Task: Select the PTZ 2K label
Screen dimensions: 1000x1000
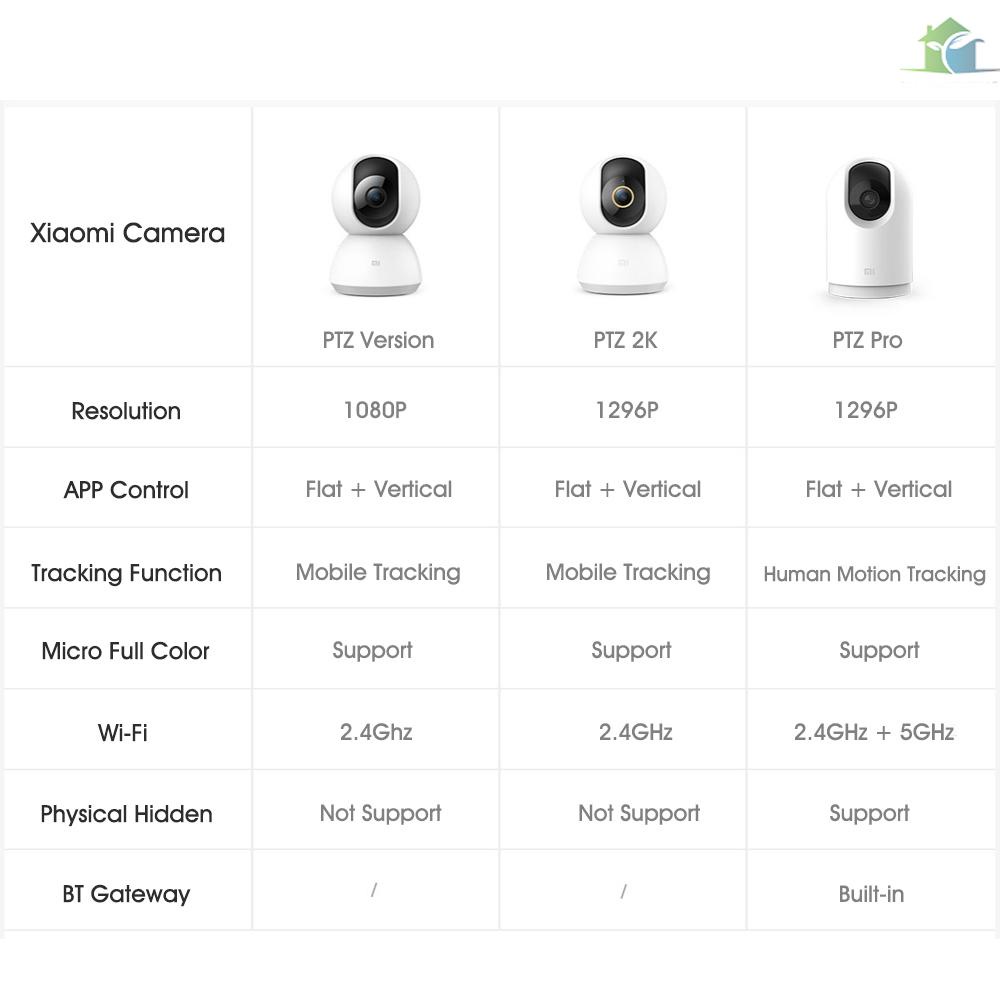Action: pyautogui.click(x=625, y=340)
